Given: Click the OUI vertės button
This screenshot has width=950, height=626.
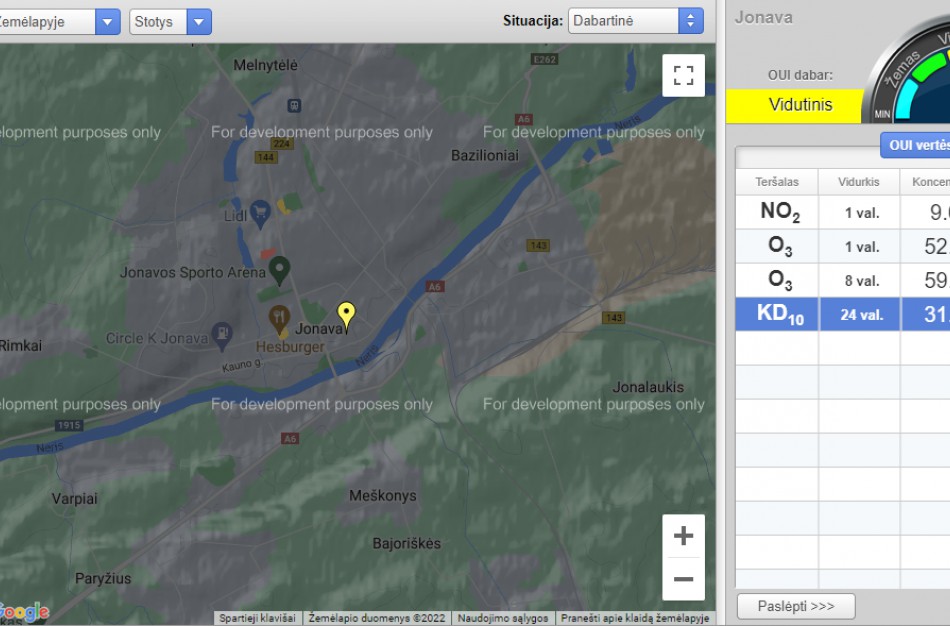Looking at the screenshot, I should pyautogui.click(x=915, y=145).
